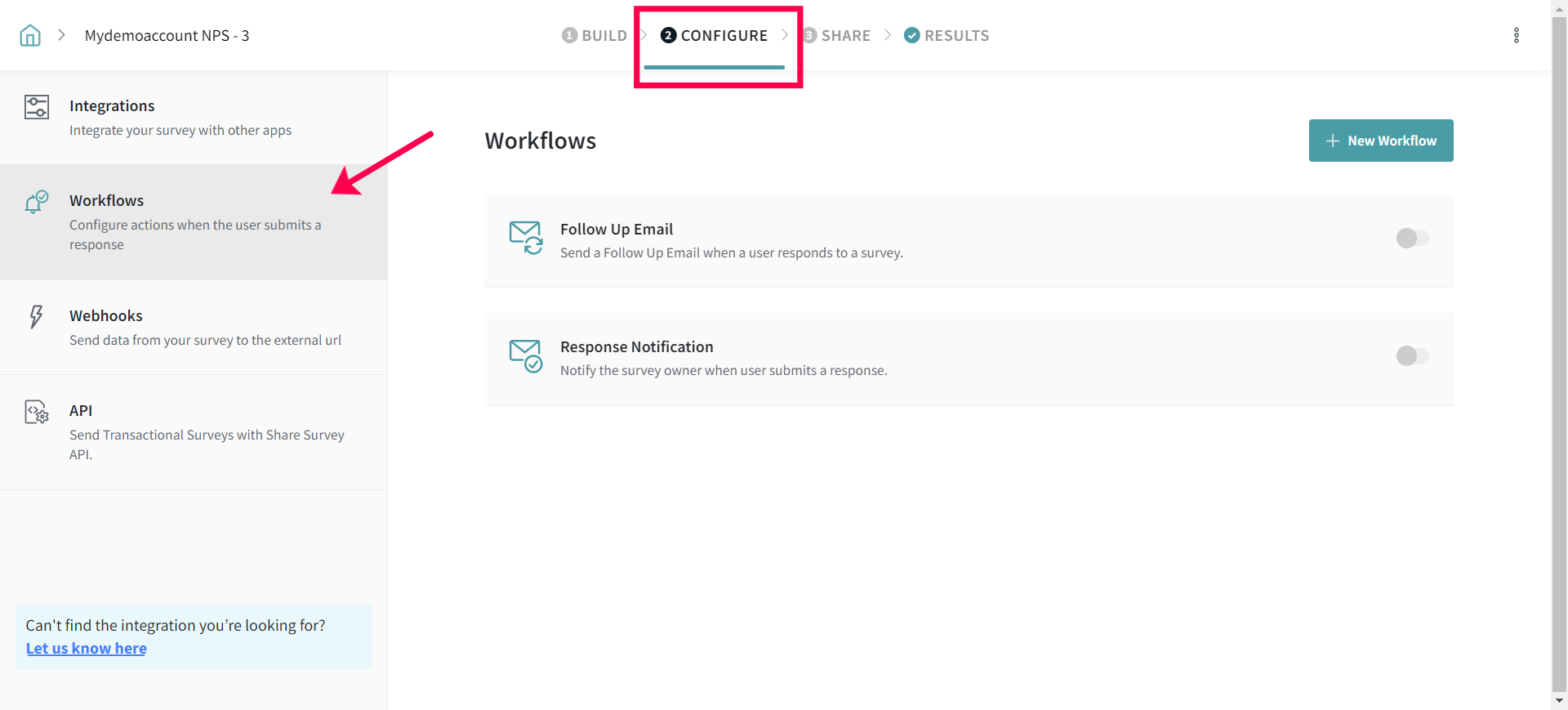Click the breadcrumb chevron after home icon
Image resolution: width=1568 pixels, height=710 pixels.
pyautogui.click(x=61, y=35)
